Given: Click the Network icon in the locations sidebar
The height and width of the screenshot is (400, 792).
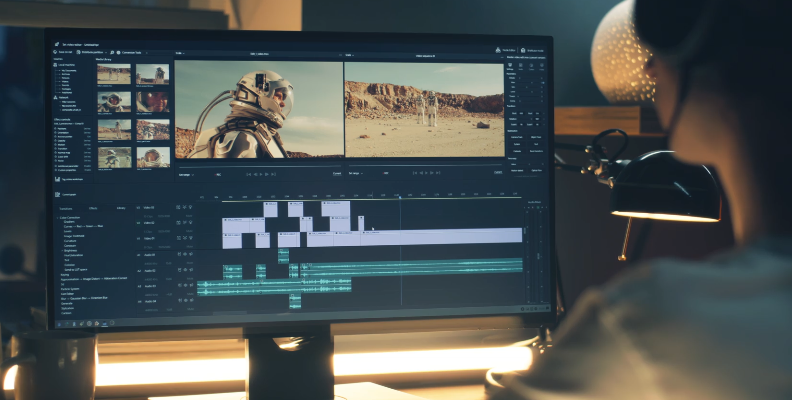Looking at the screenshot, I should pyautogui.click(x=56, y=96).
